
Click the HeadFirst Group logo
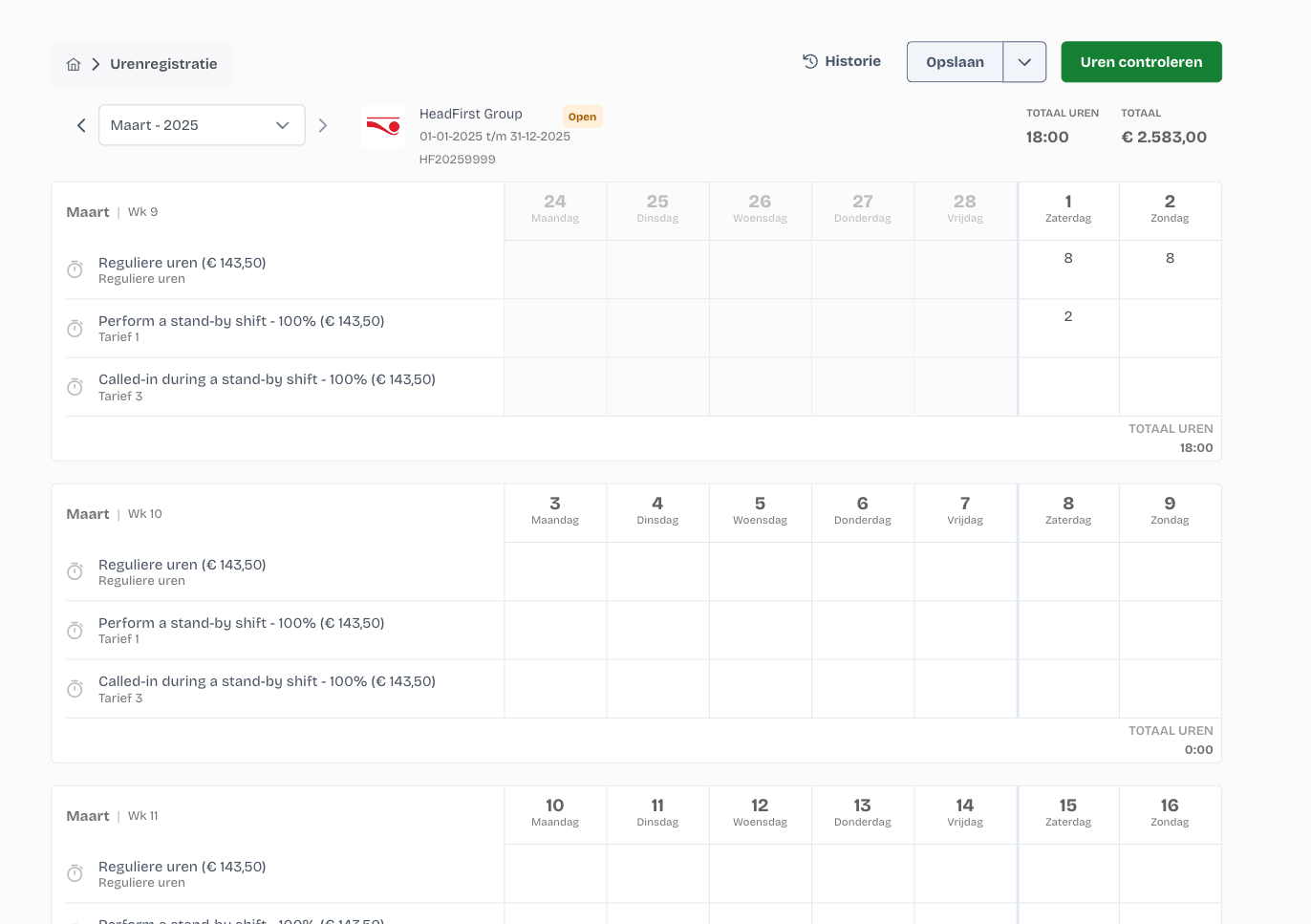(383, 126)
